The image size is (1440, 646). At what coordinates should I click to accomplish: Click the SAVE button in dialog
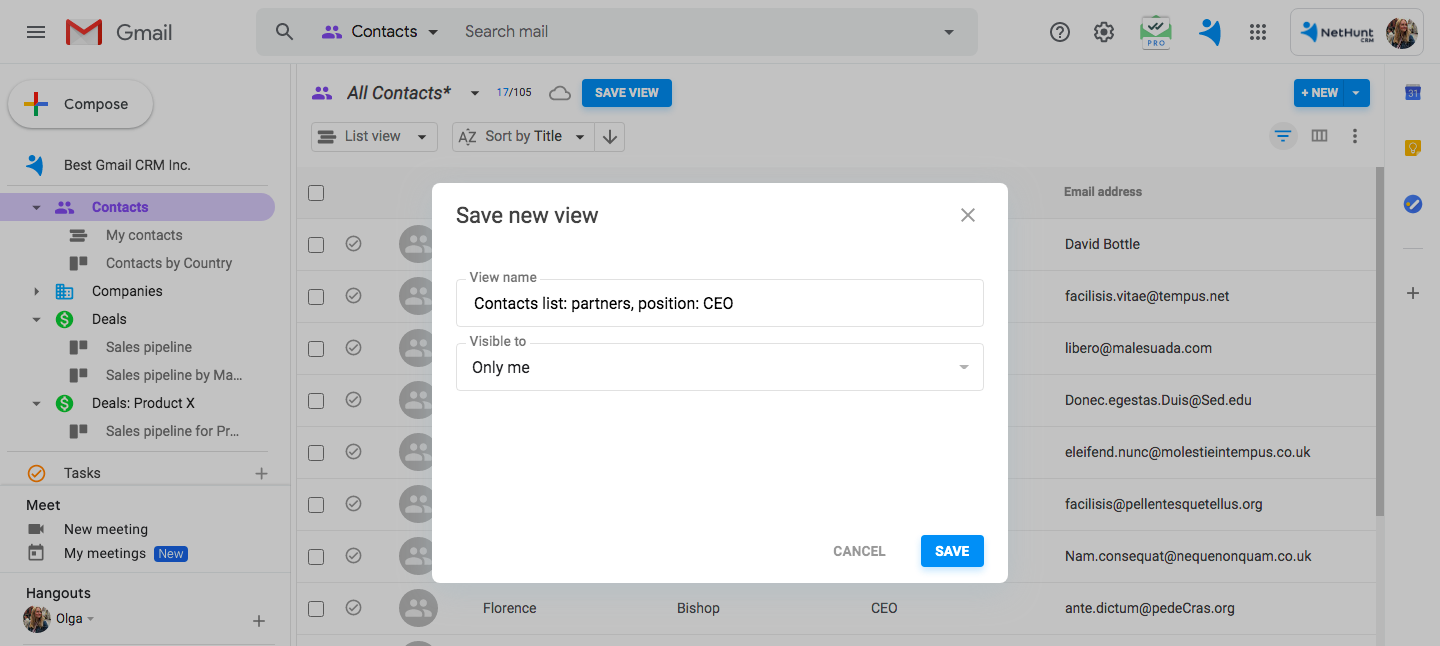click(951, 551)
